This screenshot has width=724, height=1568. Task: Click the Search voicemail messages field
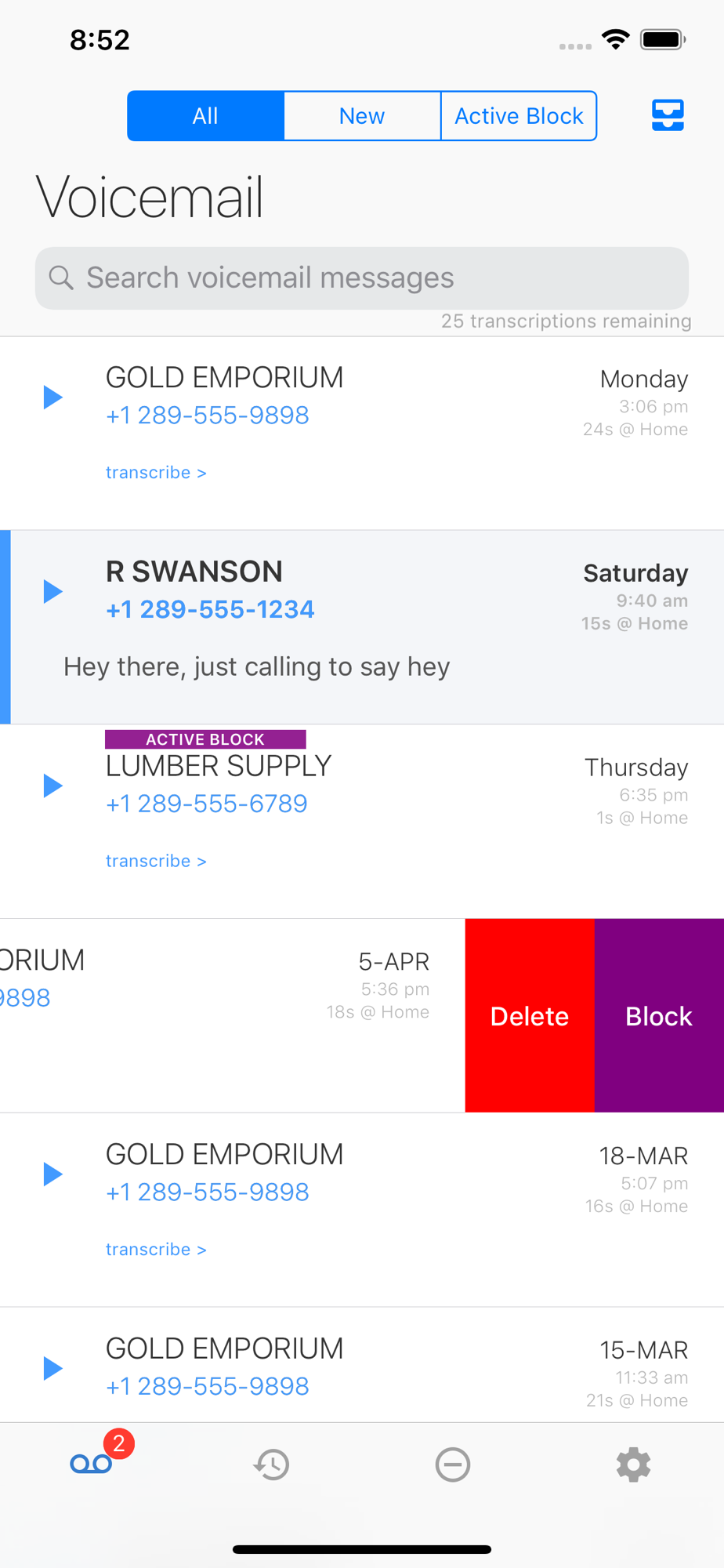362,278
